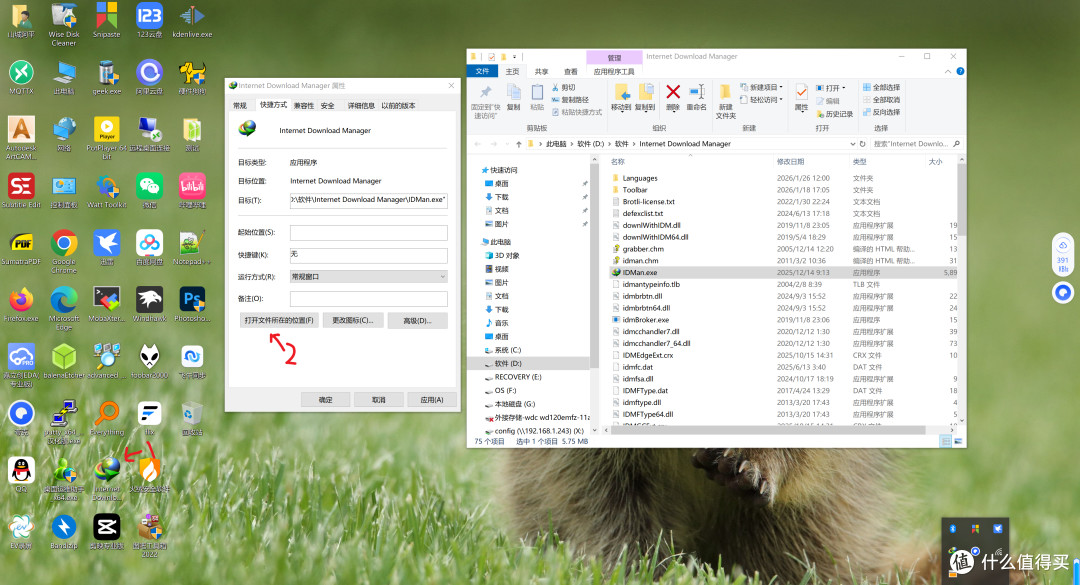Launch Notepad++ from the desktop
Viewport: 1080px width, 585px height.
click(191, 247)
